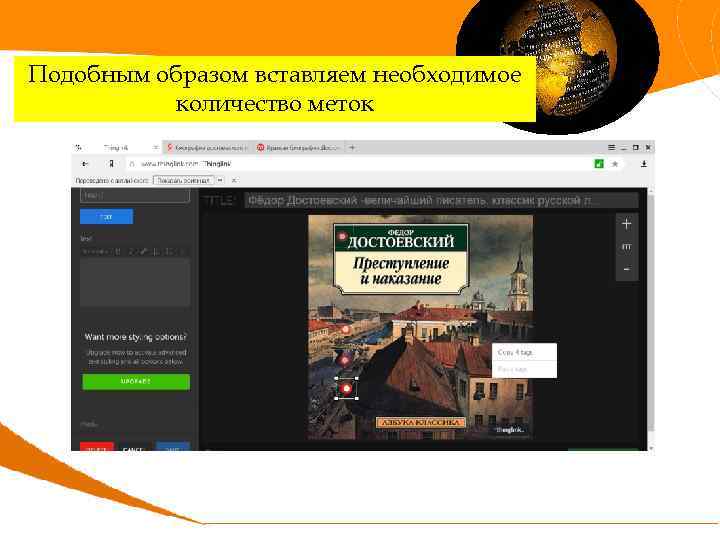Click the show original button in translation bar
This screenshot has height=540, width=720.
(183, 180)
